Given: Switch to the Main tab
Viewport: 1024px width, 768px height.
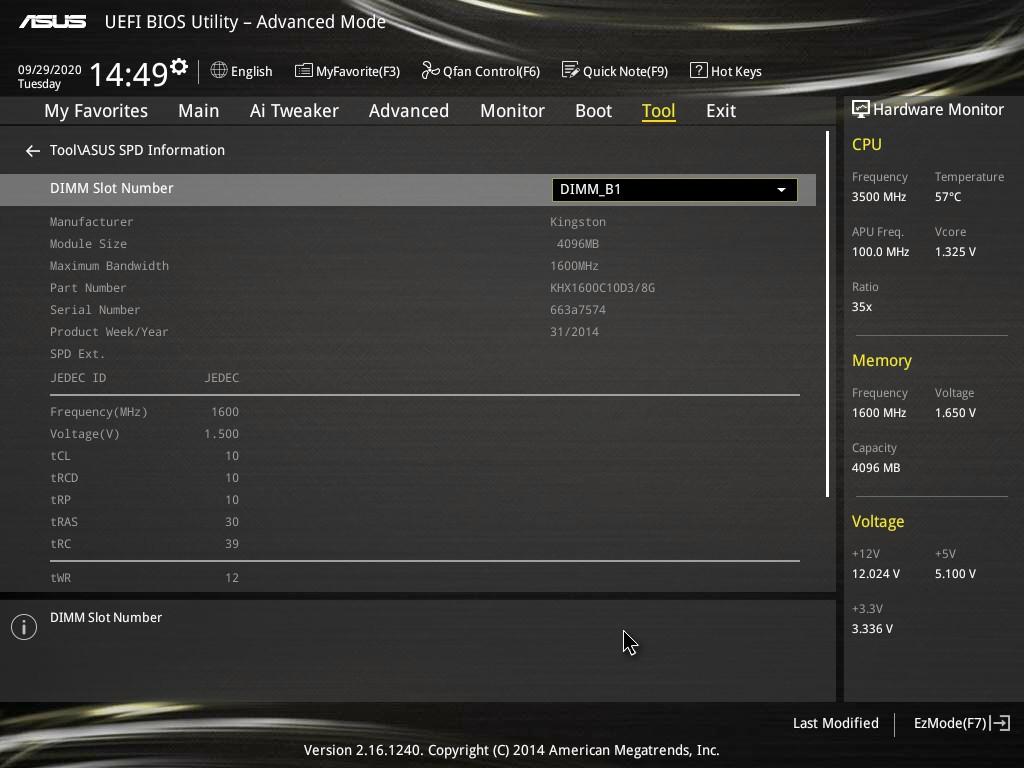Looking at the screenshot, I should (199, 111).
